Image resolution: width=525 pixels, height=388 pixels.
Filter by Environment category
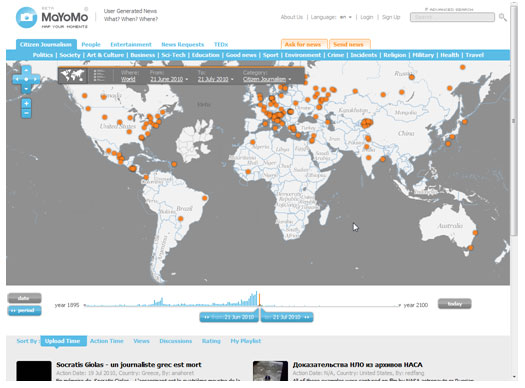303,55
